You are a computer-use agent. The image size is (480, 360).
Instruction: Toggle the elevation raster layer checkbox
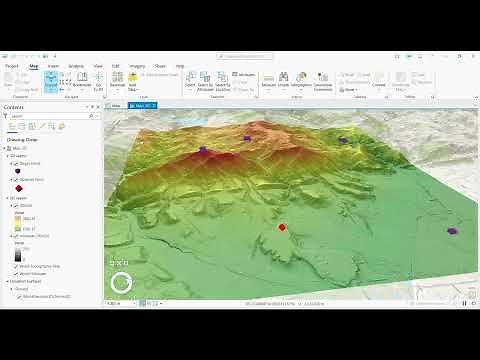click(16, 206)
